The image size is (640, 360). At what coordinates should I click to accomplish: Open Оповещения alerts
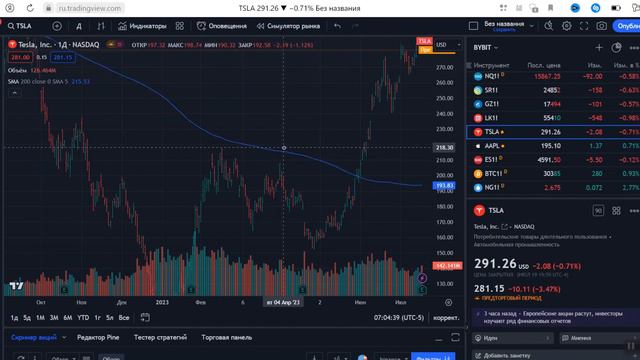point(222,26)
